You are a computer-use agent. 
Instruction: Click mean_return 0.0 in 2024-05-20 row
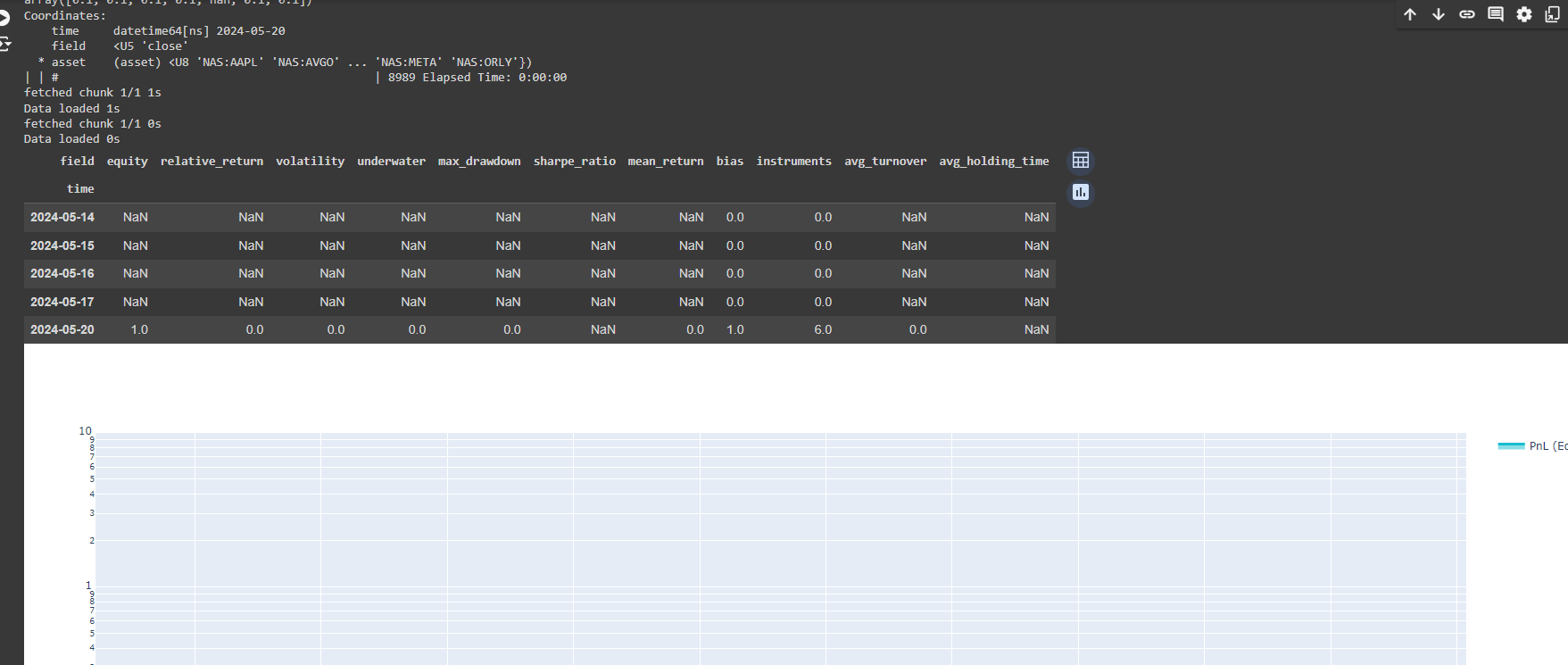(x=695, y=330)
